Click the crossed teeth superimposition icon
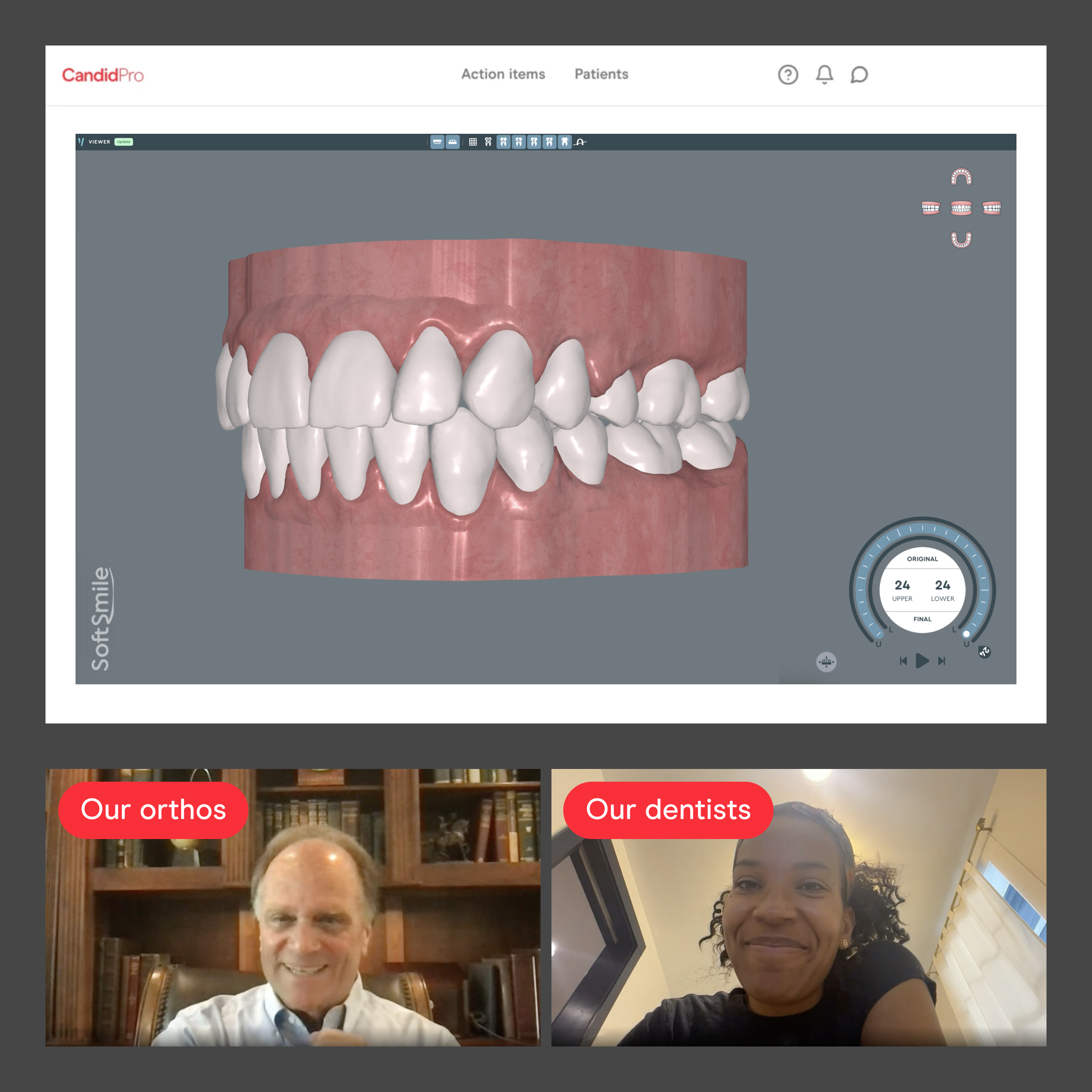 click(488, 142)
